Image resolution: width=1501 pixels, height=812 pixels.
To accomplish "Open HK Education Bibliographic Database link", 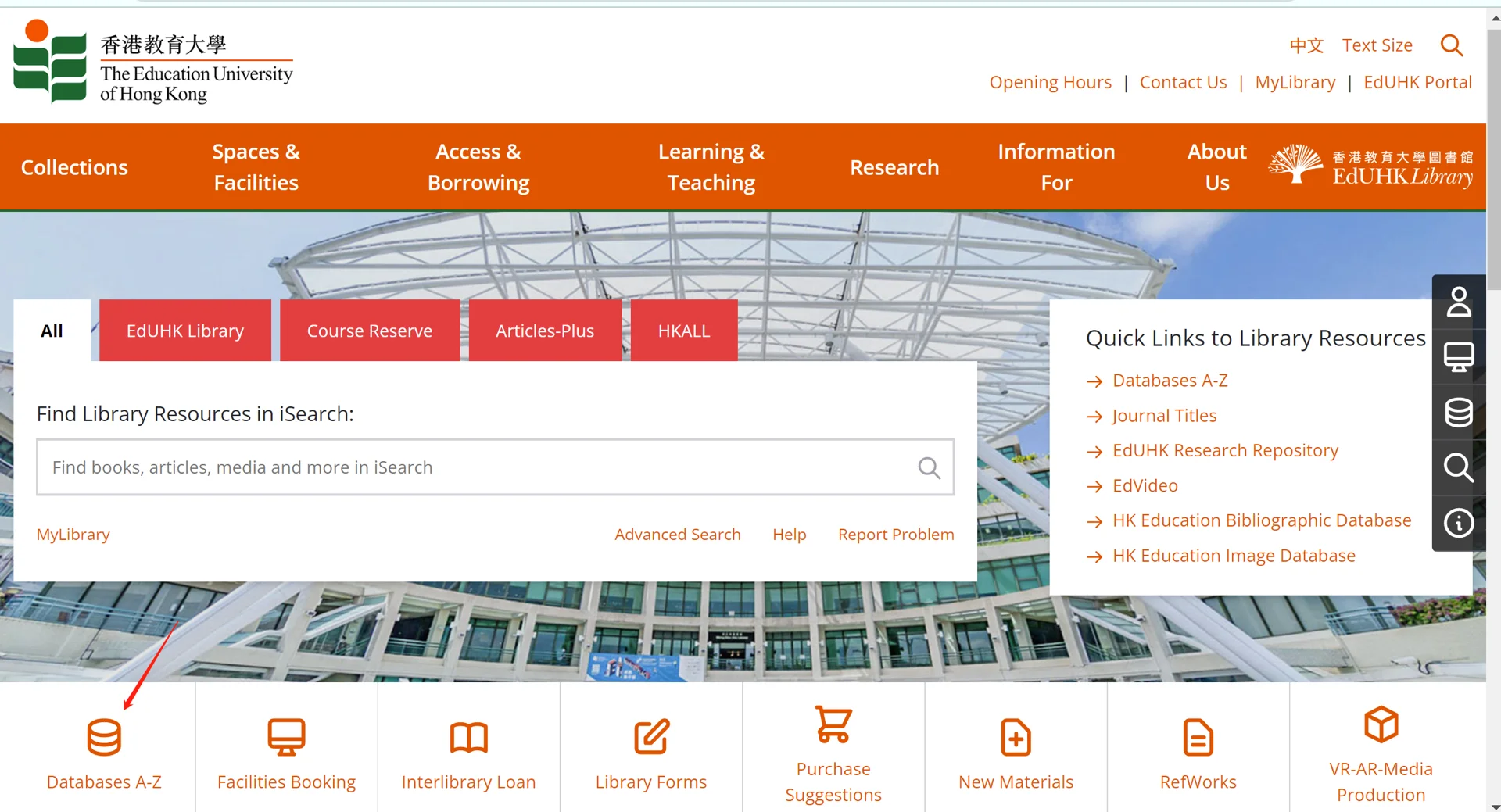I will click(1262, 520).
